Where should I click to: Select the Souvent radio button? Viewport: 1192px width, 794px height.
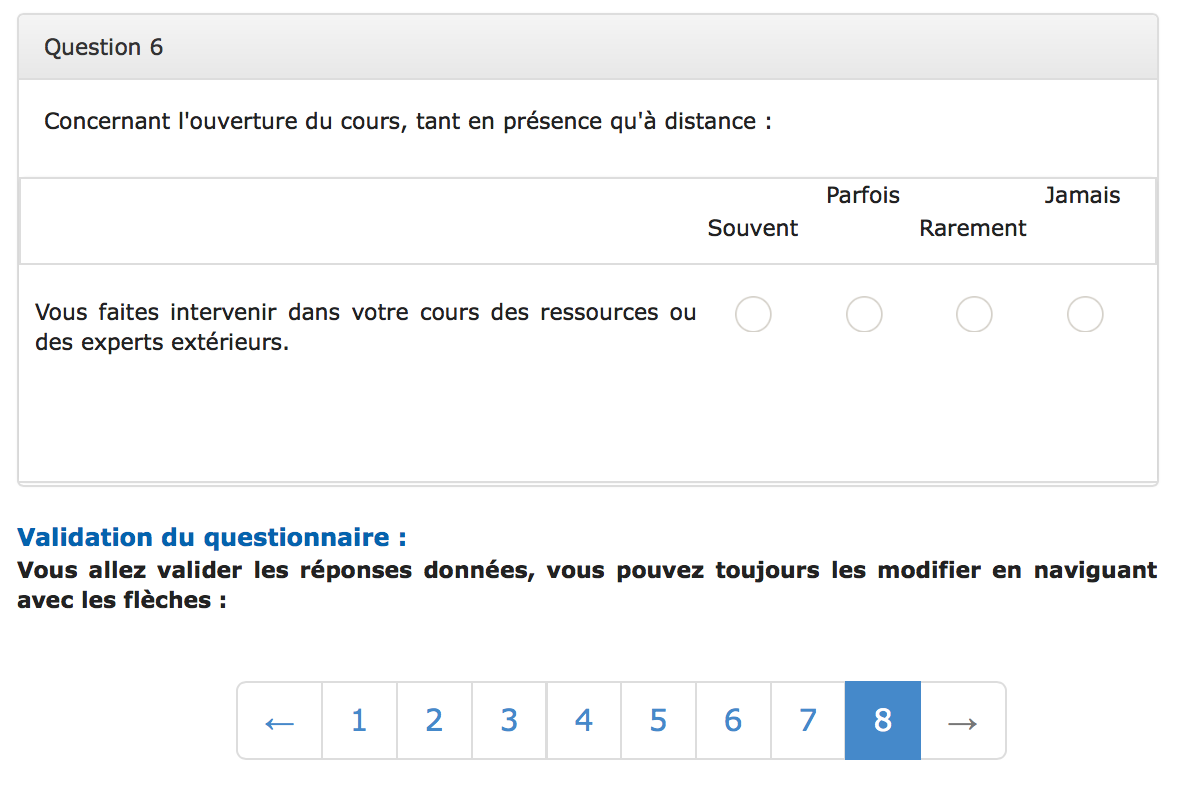point(753,314)
